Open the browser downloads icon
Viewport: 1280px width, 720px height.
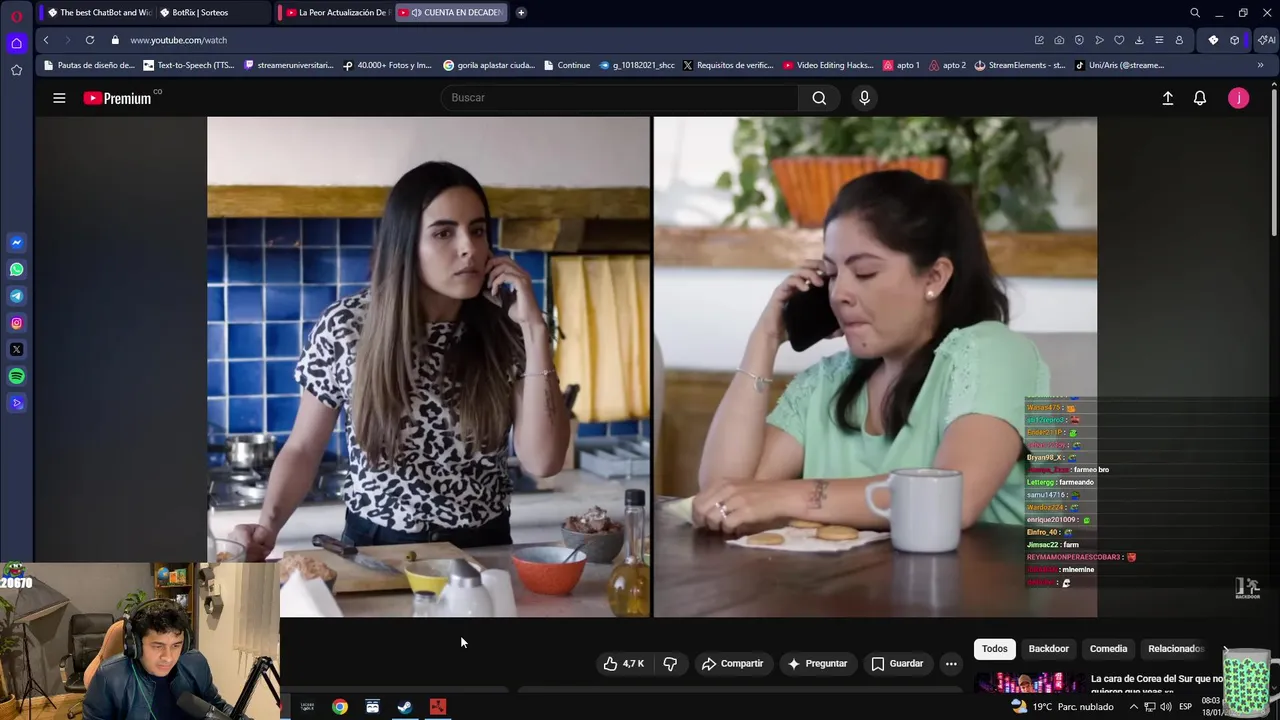pos(1139,40)
